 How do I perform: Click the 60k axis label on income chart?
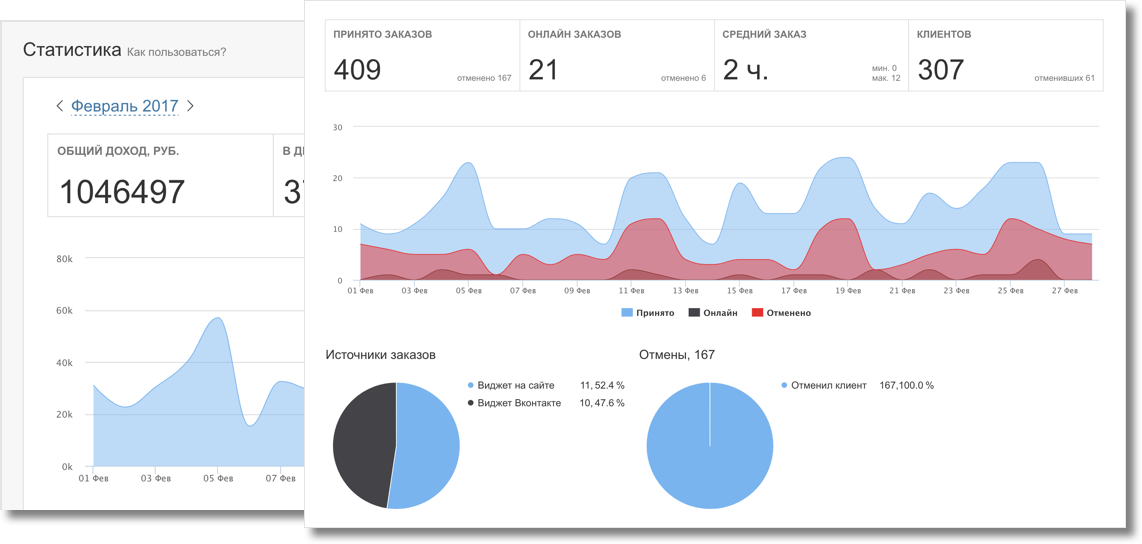[66, 311]
